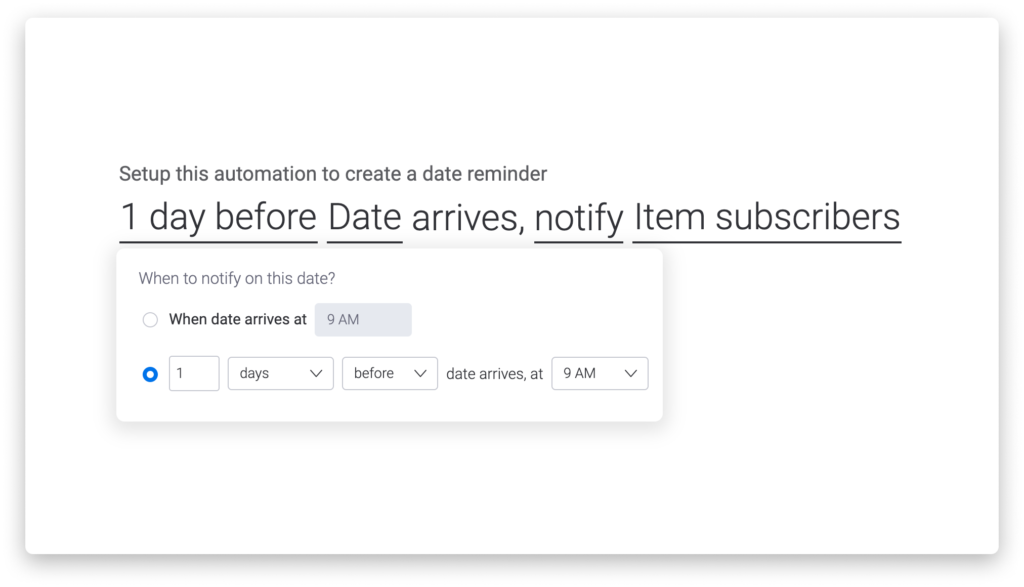1024x587 pixels.
Task: Select the 'When date arrives at' radio button
Action: tap(150, 320)
